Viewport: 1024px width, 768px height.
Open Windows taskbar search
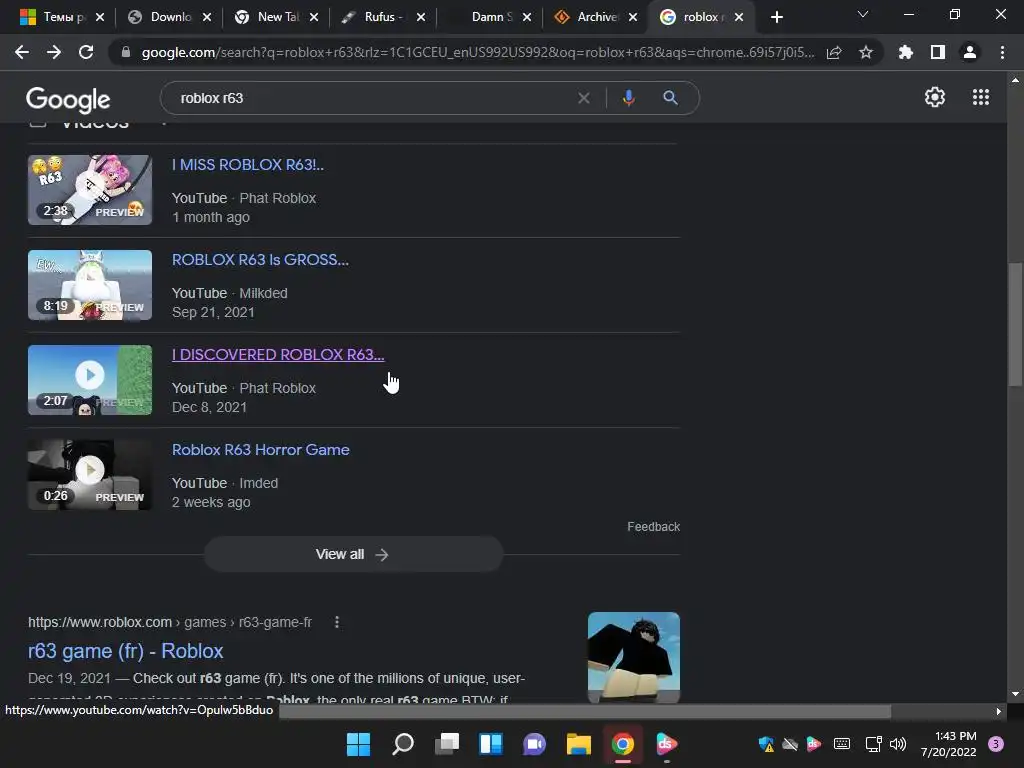pos(402,744)
